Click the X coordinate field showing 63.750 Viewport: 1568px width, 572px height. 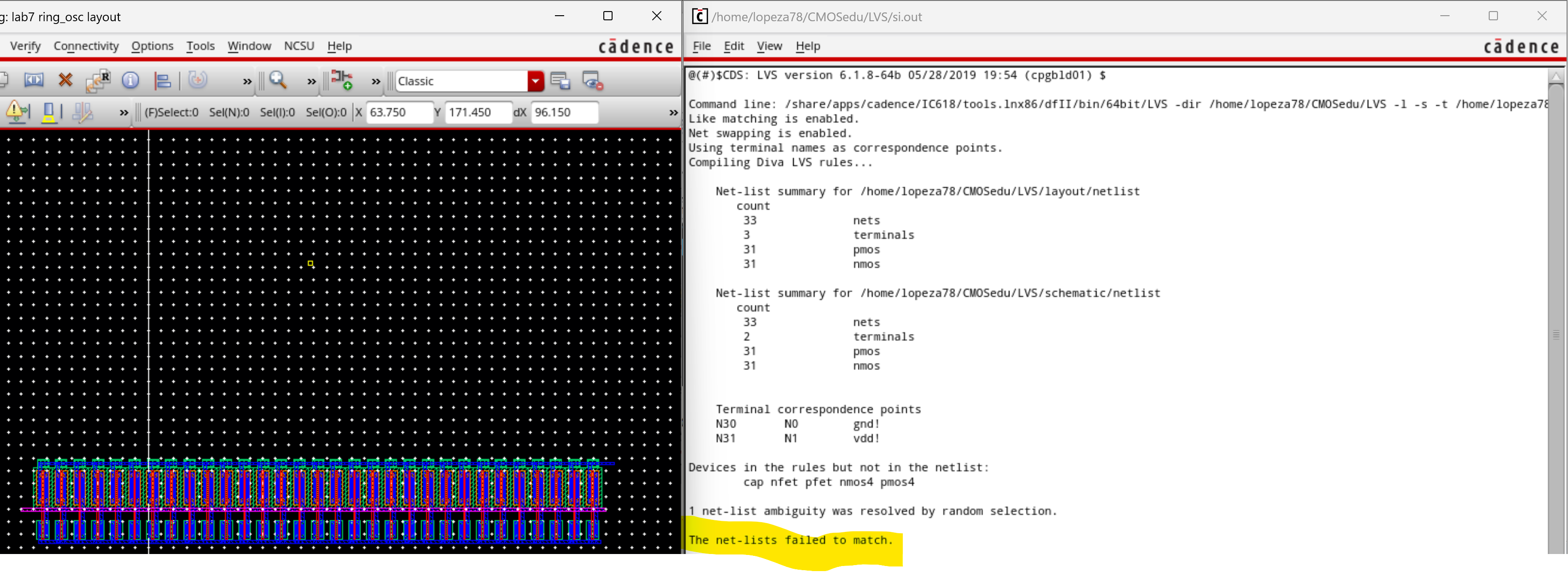[398, 112]
